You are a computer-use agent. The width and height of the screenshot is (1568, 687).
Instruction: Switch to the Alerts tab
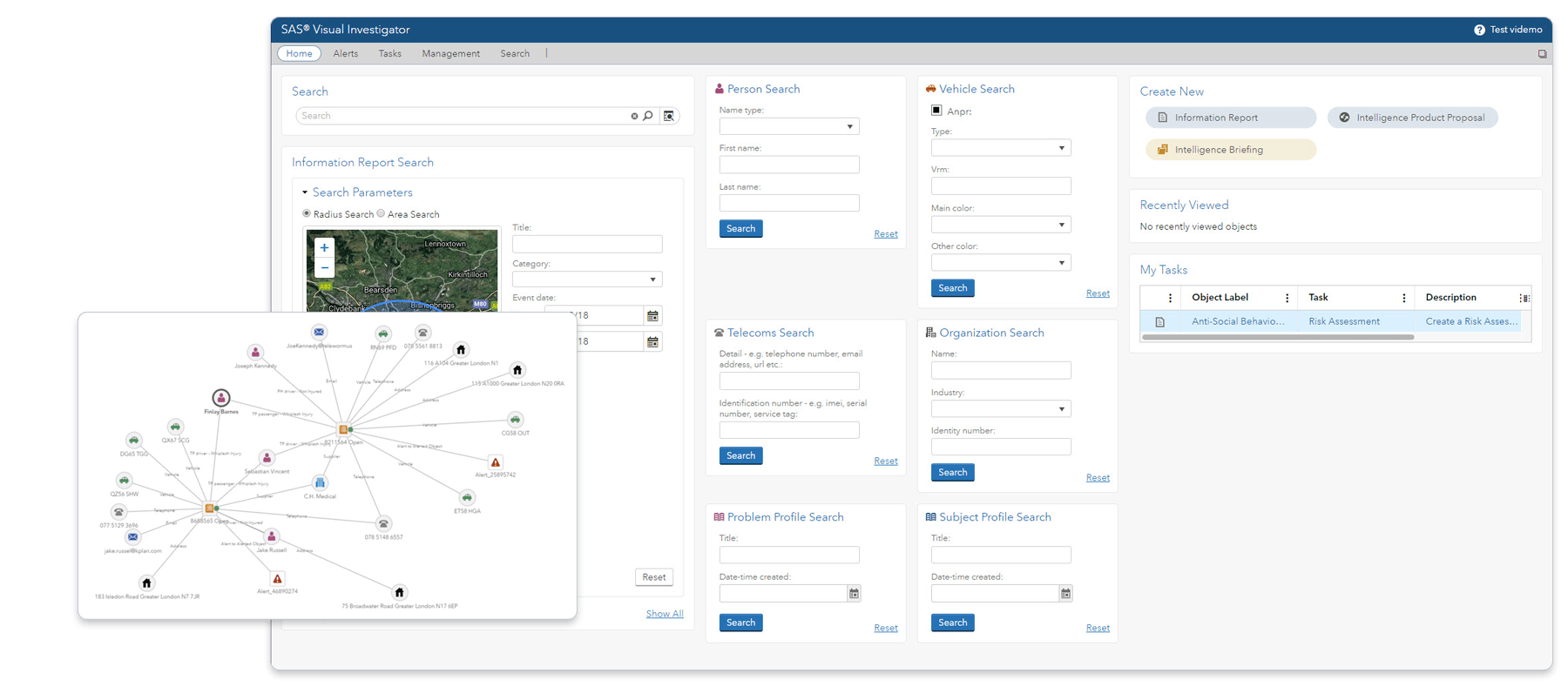coord(346,54)
